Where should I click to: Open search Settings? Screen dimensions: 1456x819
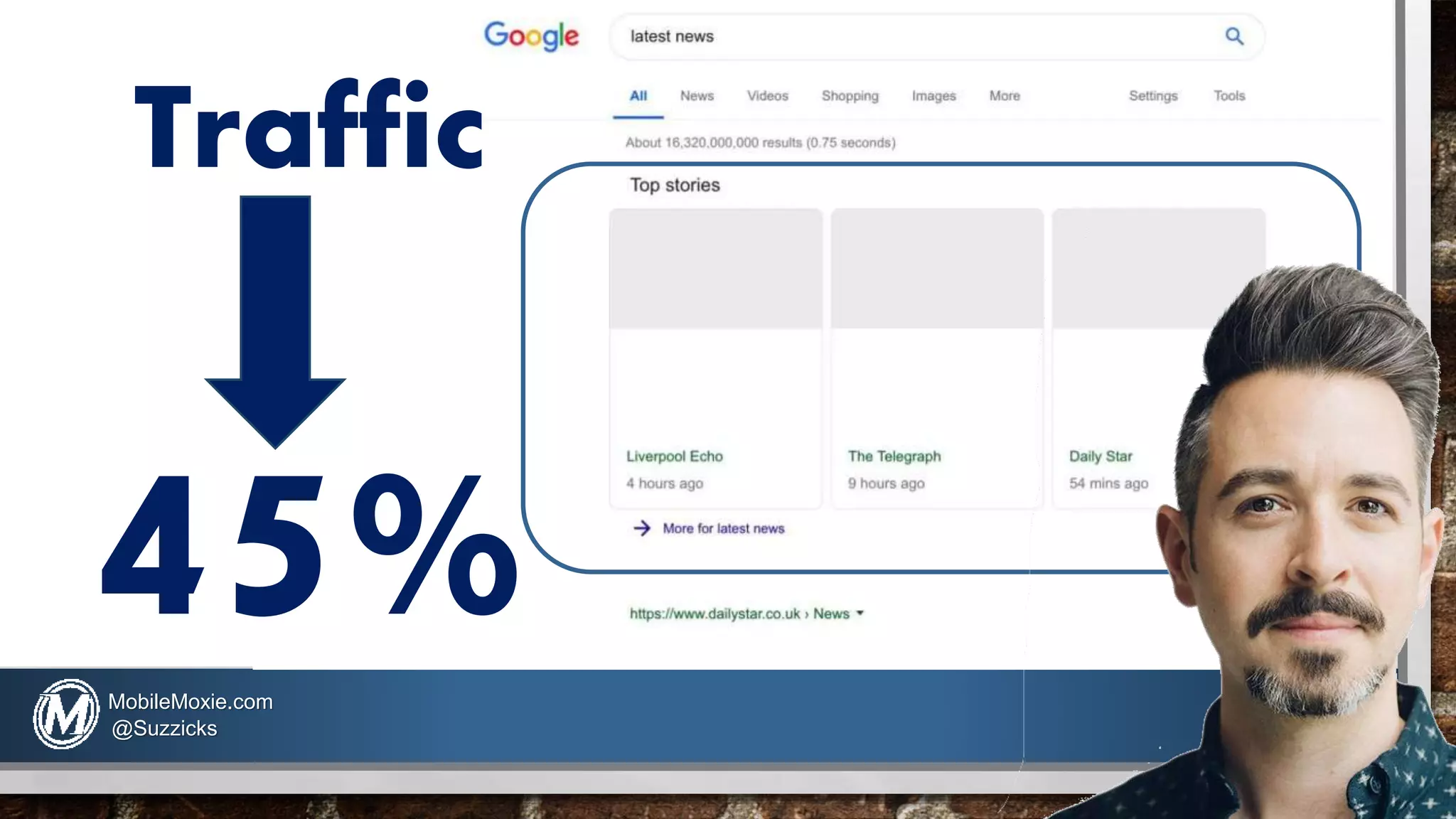pos(1153,96)
